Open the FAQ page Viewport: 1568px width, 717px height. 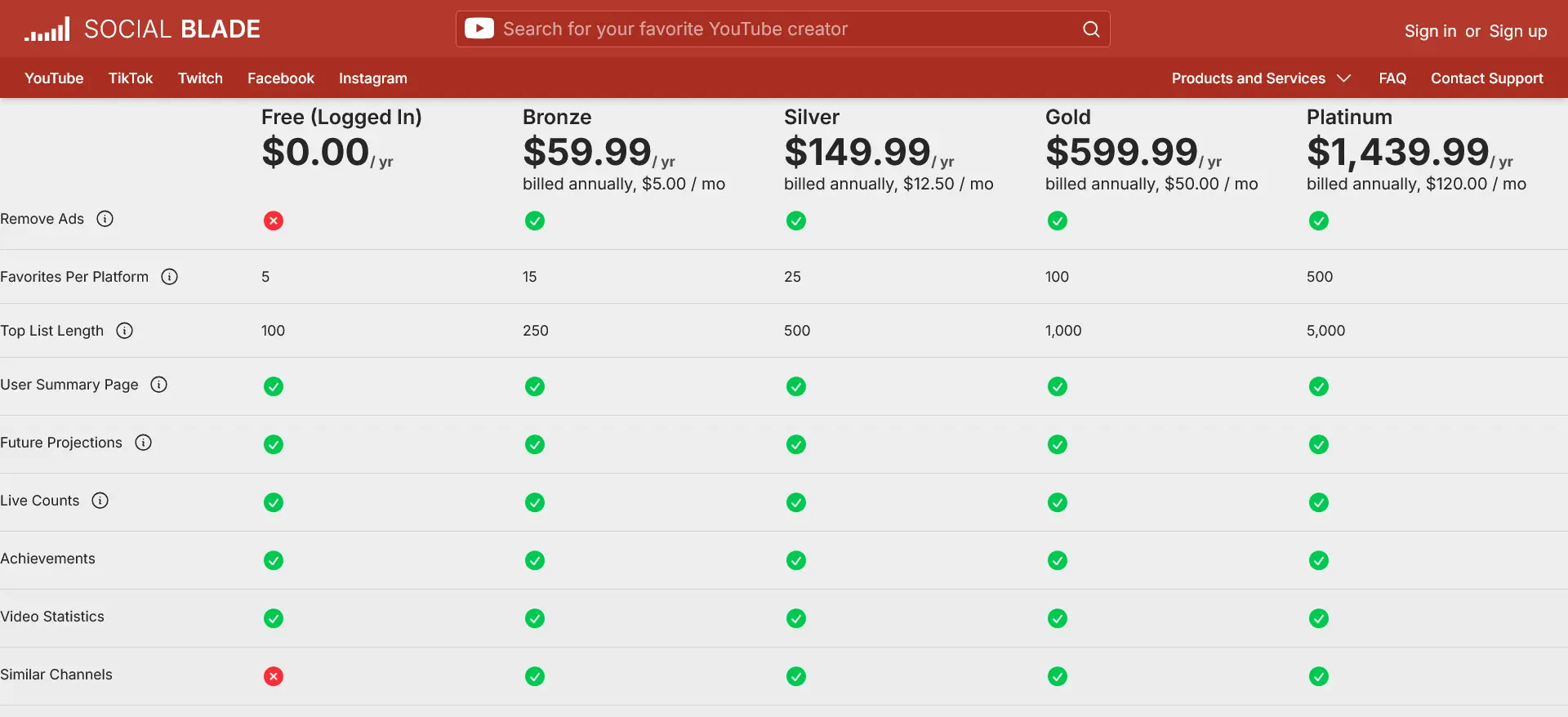pyautogui.click(x=1392, y=78)
